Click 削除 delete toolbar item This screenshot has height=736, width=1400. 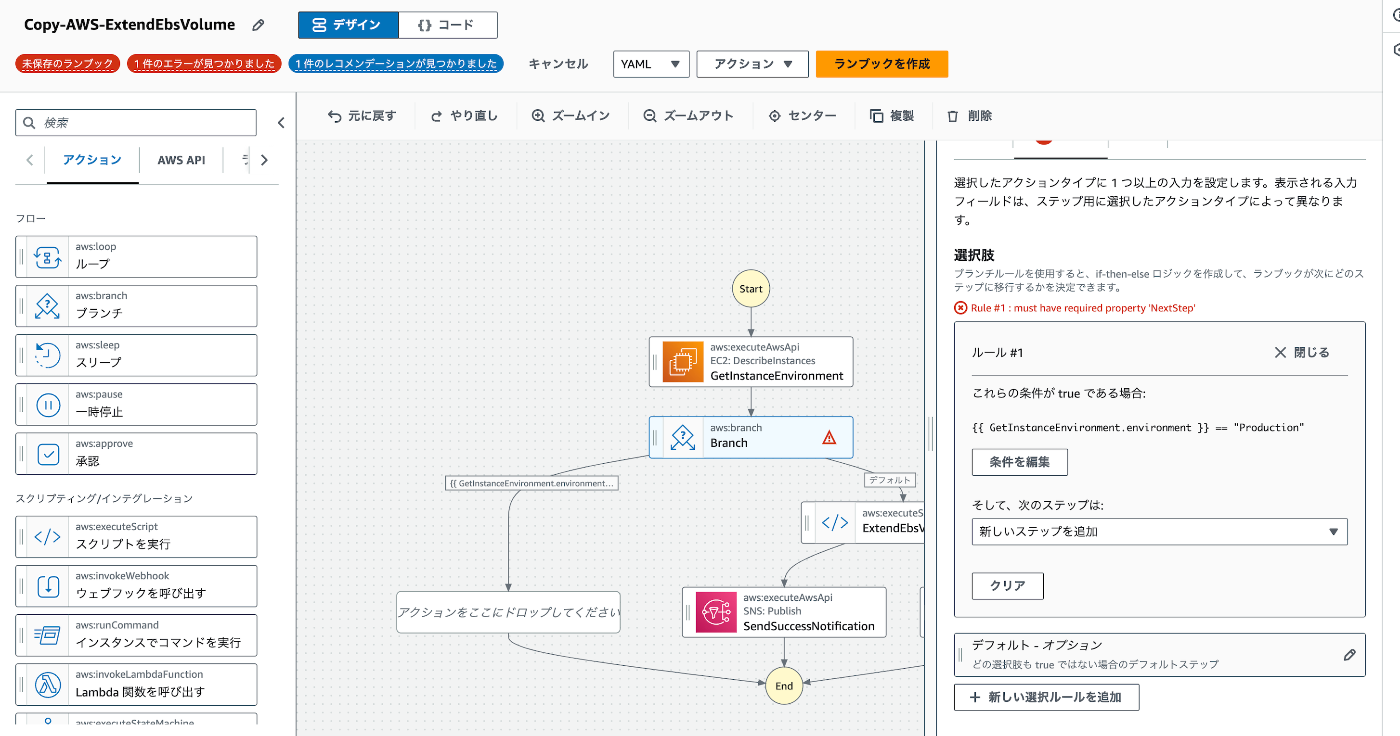[969, 116]
